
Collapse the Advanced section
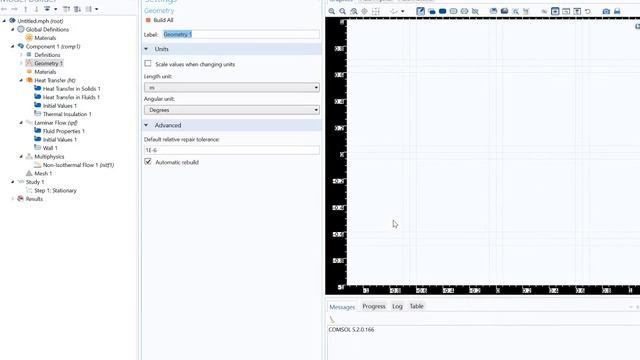pyautogui.click(x=146, y=125)
